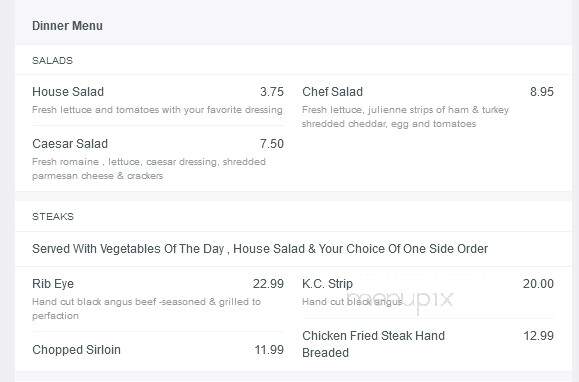Click the Chef Salad item name
This screenshot has height=382, width=579.
(x=332, y=92)
